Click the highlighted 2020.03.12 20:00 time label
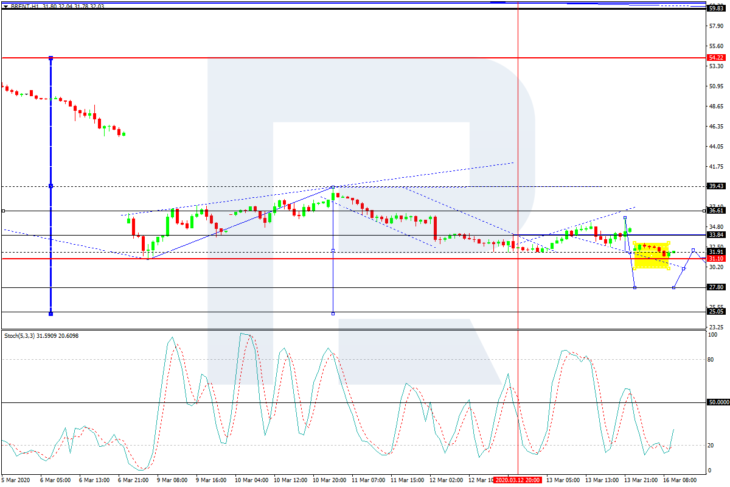Image resolution: width=730 pixels, height=487 pixels. tap(518, 480)
